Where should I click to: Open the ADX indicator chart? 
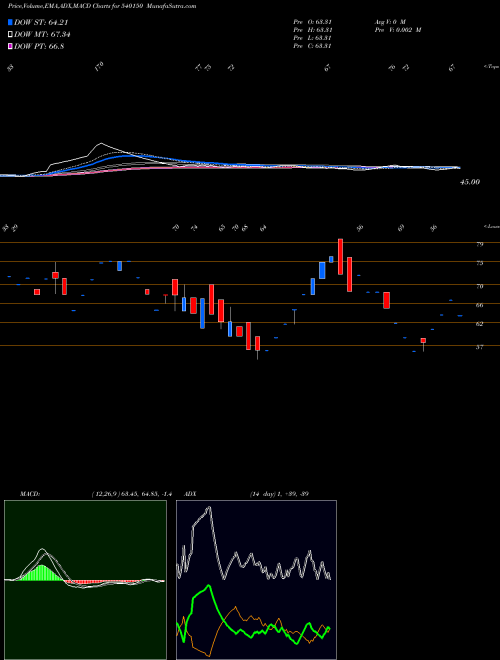pos(256,580)
